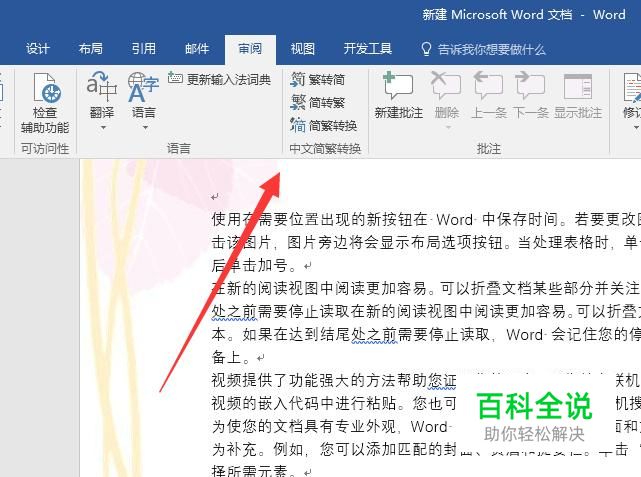Click the line starting 为使您的文档具有专业外观
The image size is (641, 477).
click(330, 427)
